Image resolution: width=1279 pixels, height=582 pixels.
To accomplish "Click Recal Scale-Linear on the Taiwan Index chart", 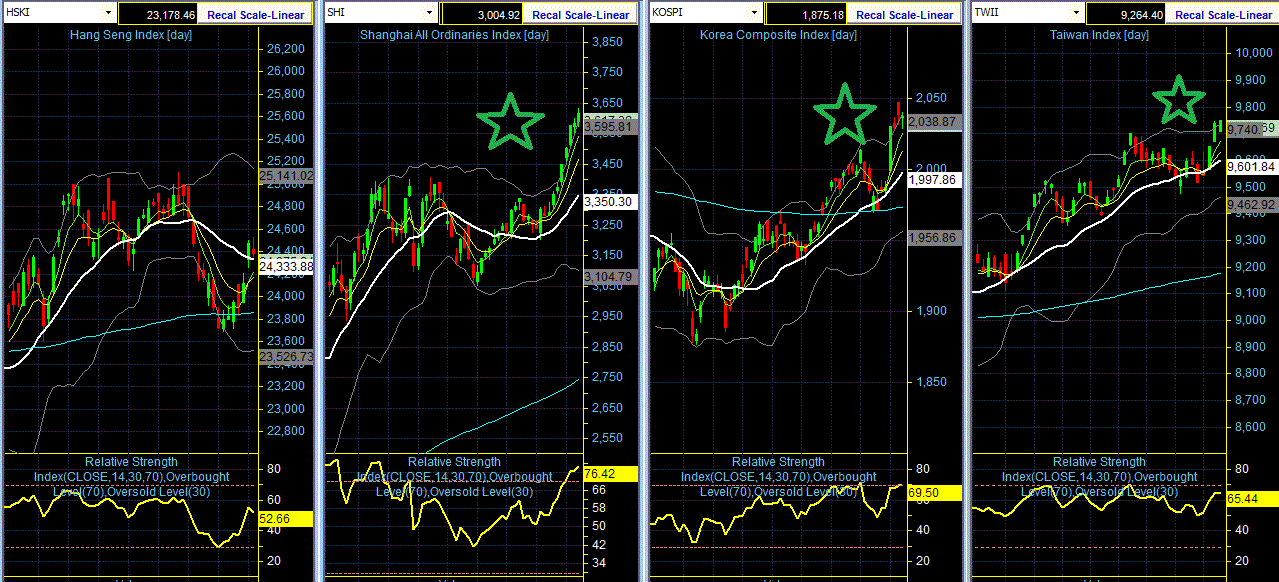I will tap(1223, 14).
